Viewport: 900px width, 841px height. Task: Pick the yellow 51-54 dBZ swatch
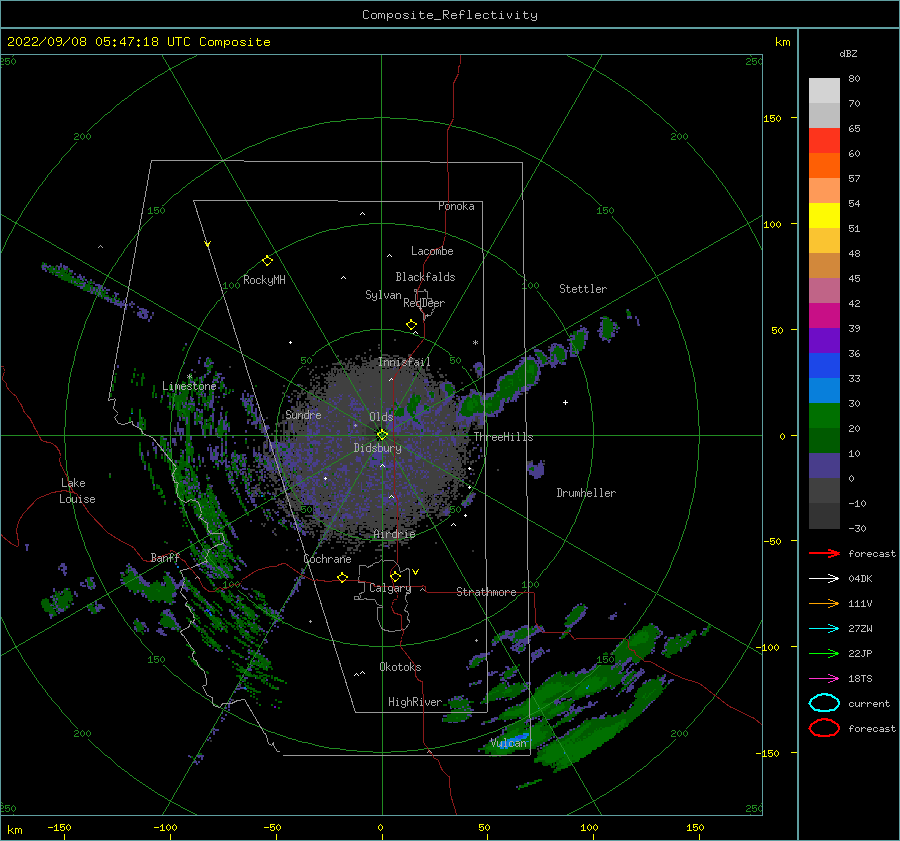click(824, 216)
